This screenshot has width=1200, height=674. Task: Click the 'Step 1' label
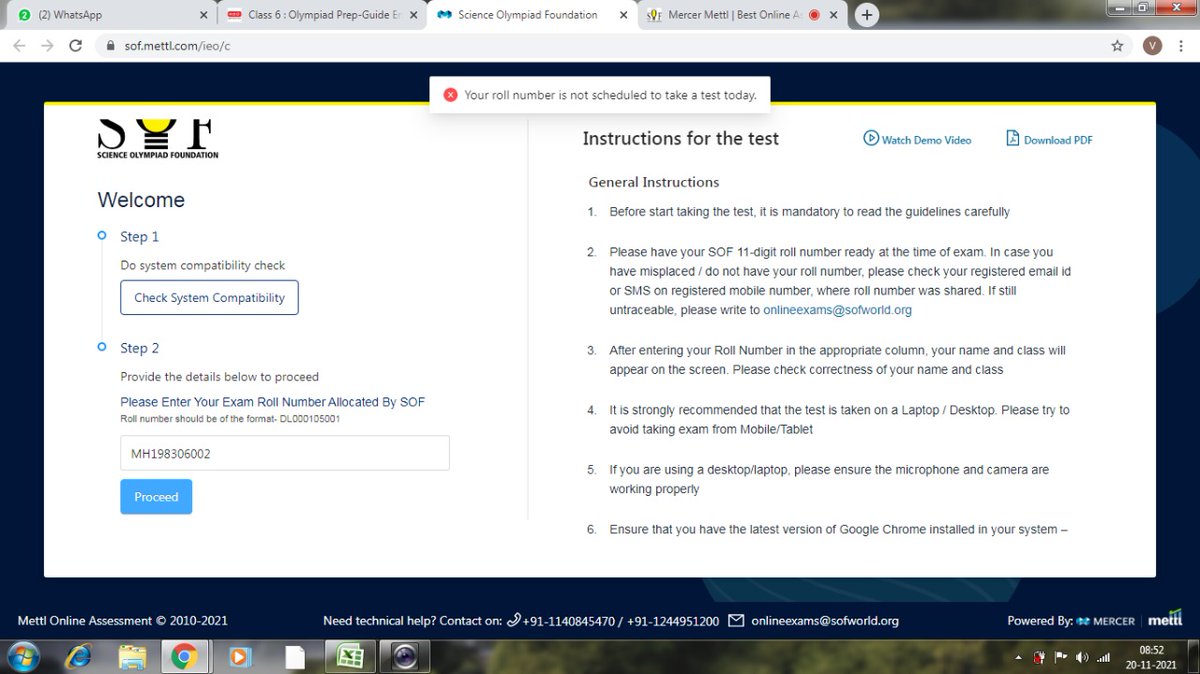[140, 237]
